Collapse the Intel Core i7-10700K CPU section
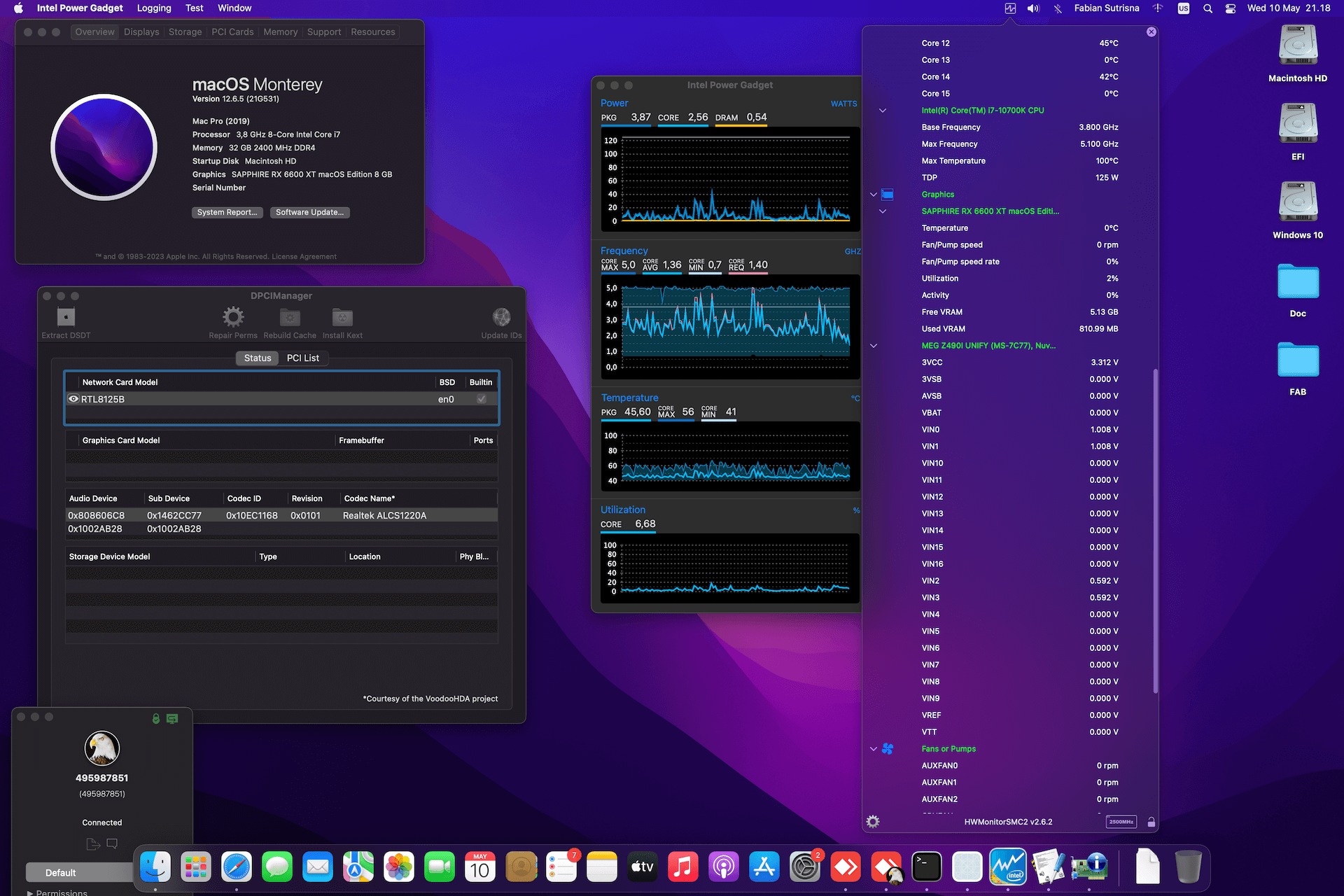This screenshot has width=1344, height=896. (883, 111)
